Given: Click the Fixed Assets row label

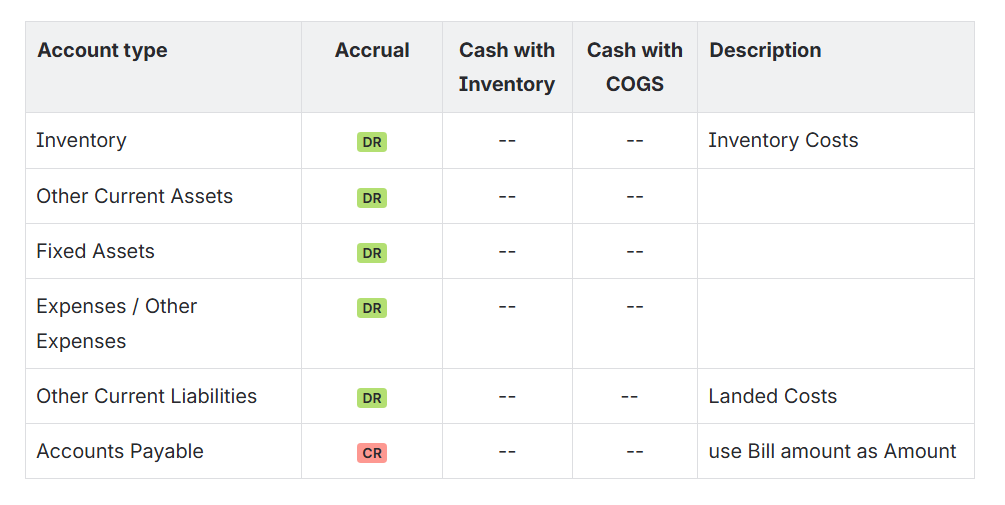Looking at the screenshot, I should click(95, 251).
